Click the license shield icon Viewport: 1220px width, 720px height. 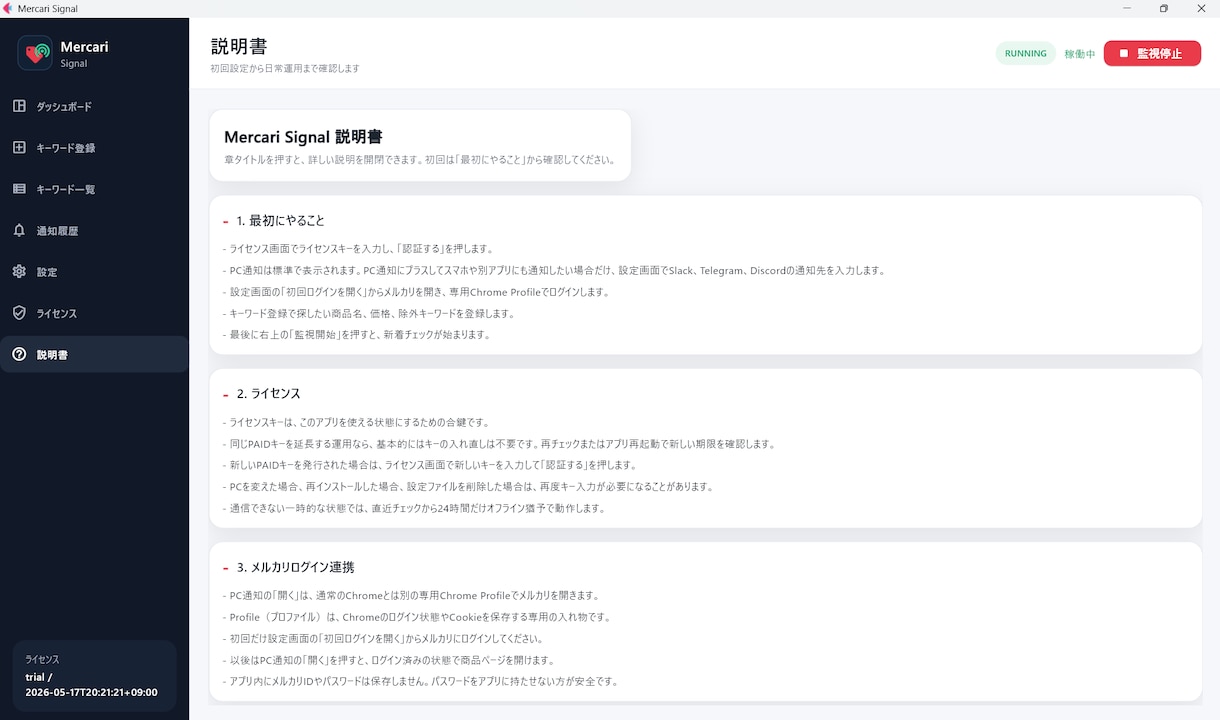[19, 313]
